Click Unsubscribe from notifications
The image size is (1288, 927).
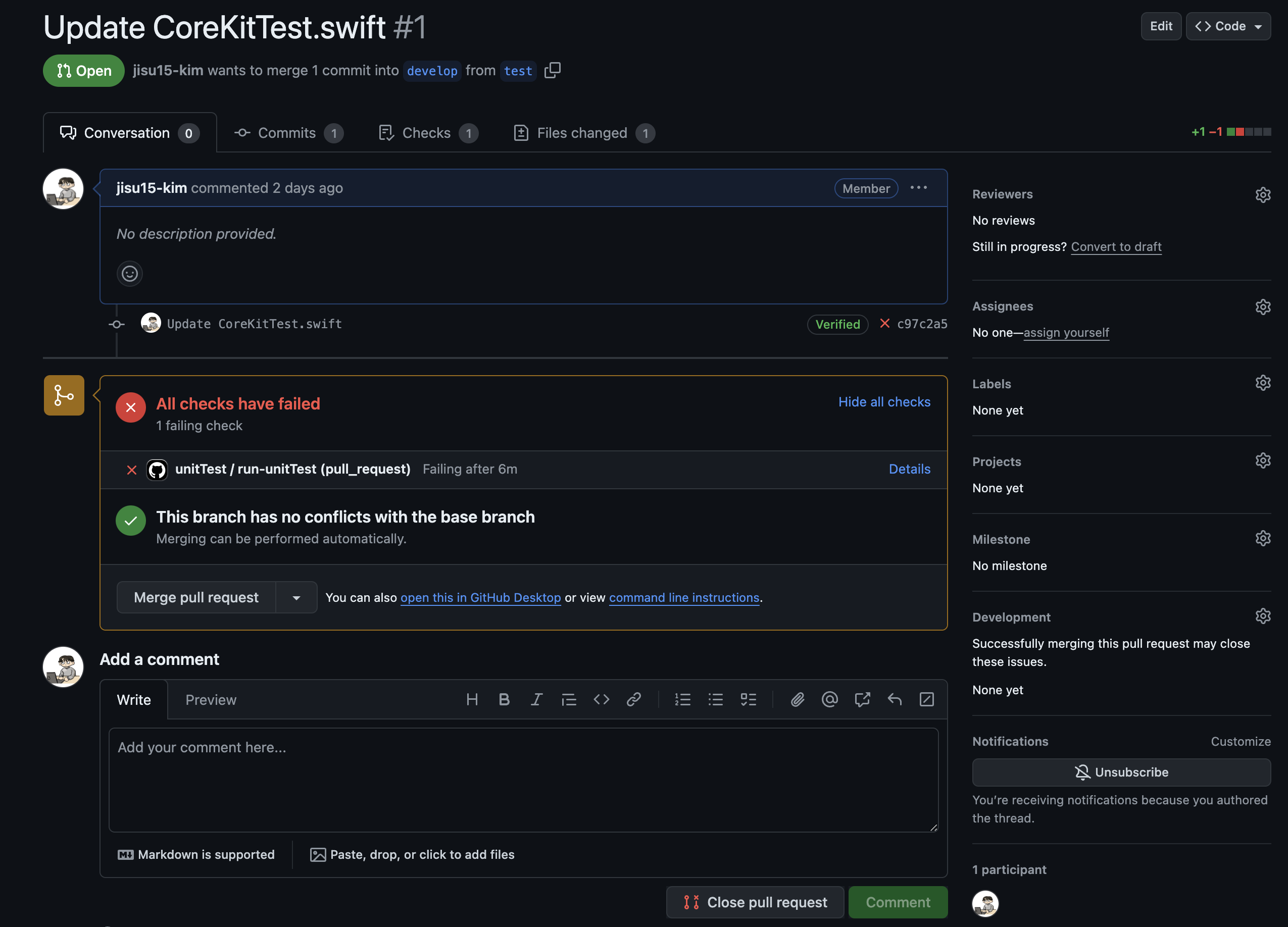1121,772
